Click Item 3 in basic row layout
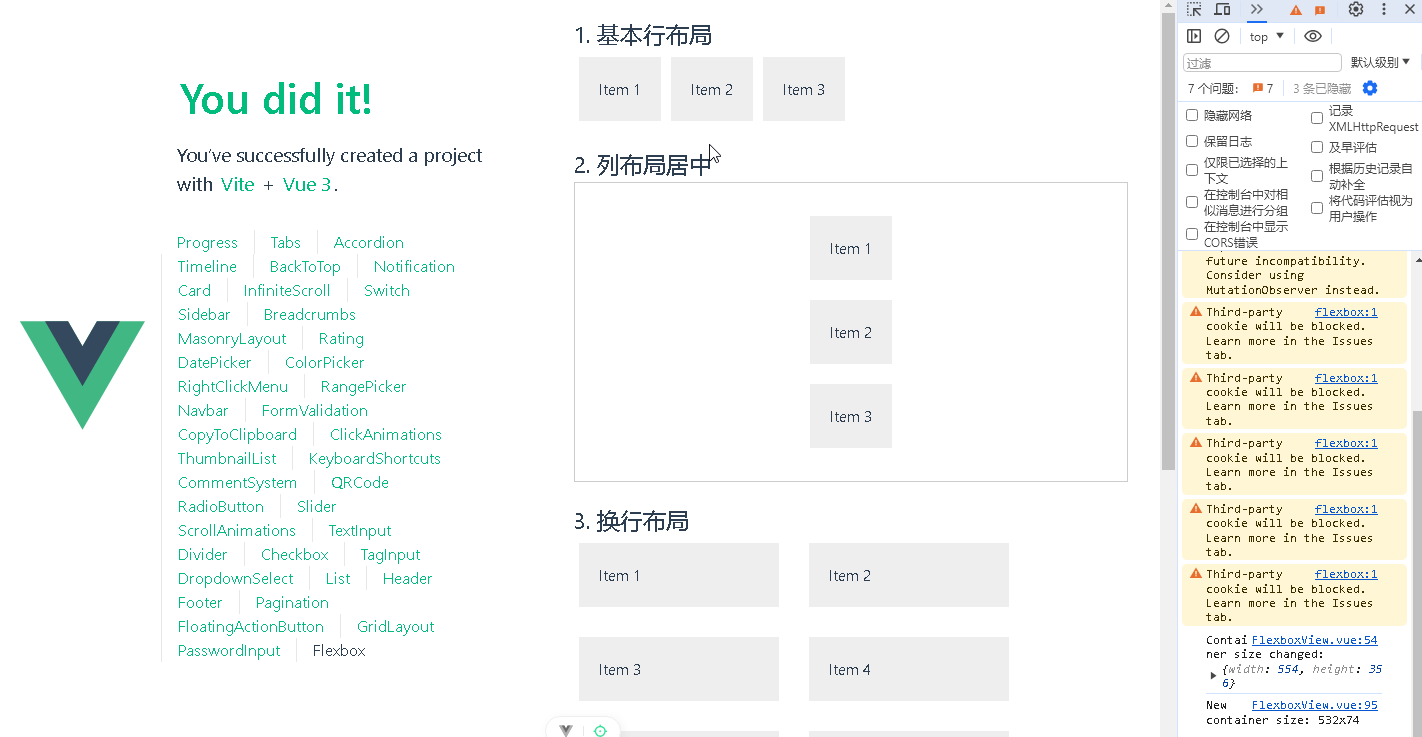The image size is (1422, 737). coord(804,89)
